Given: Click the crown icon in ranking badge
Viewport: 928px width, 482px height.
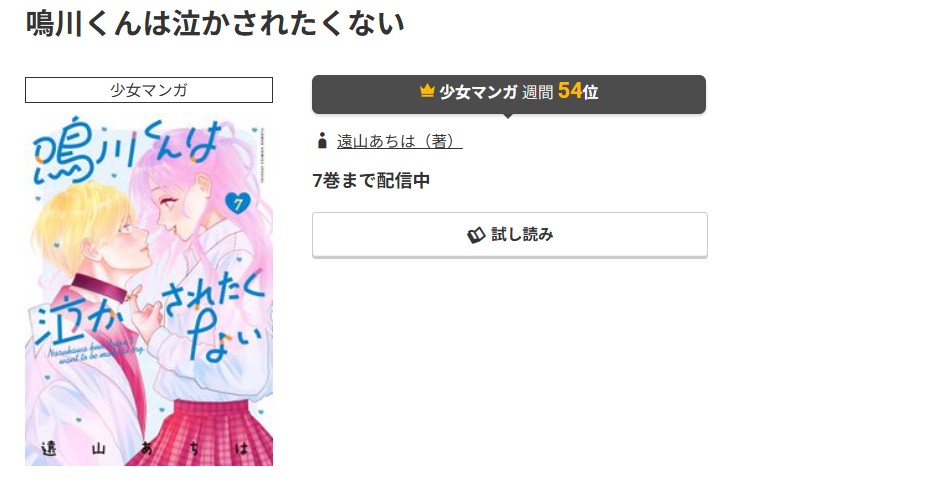Looking at the screenshot, I should tap(427, 91).
